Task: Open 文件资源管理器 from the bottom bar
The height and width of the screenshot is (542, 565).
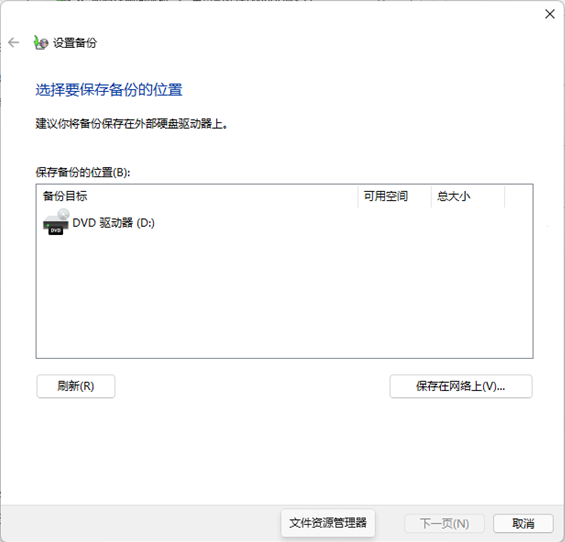Action: coord(328,523)
